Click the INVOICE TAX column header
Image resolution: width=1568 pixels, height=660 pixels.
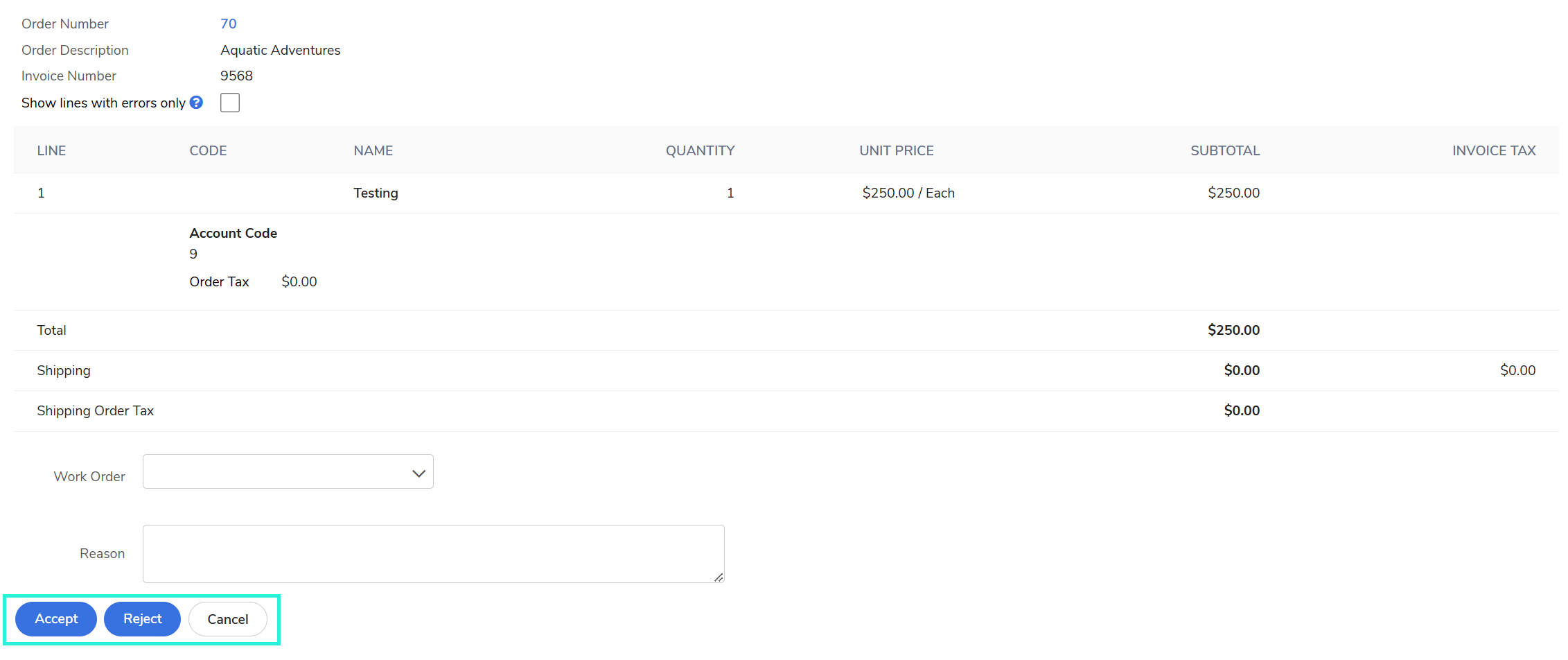pyautogui.click(x=1493, y=150)
